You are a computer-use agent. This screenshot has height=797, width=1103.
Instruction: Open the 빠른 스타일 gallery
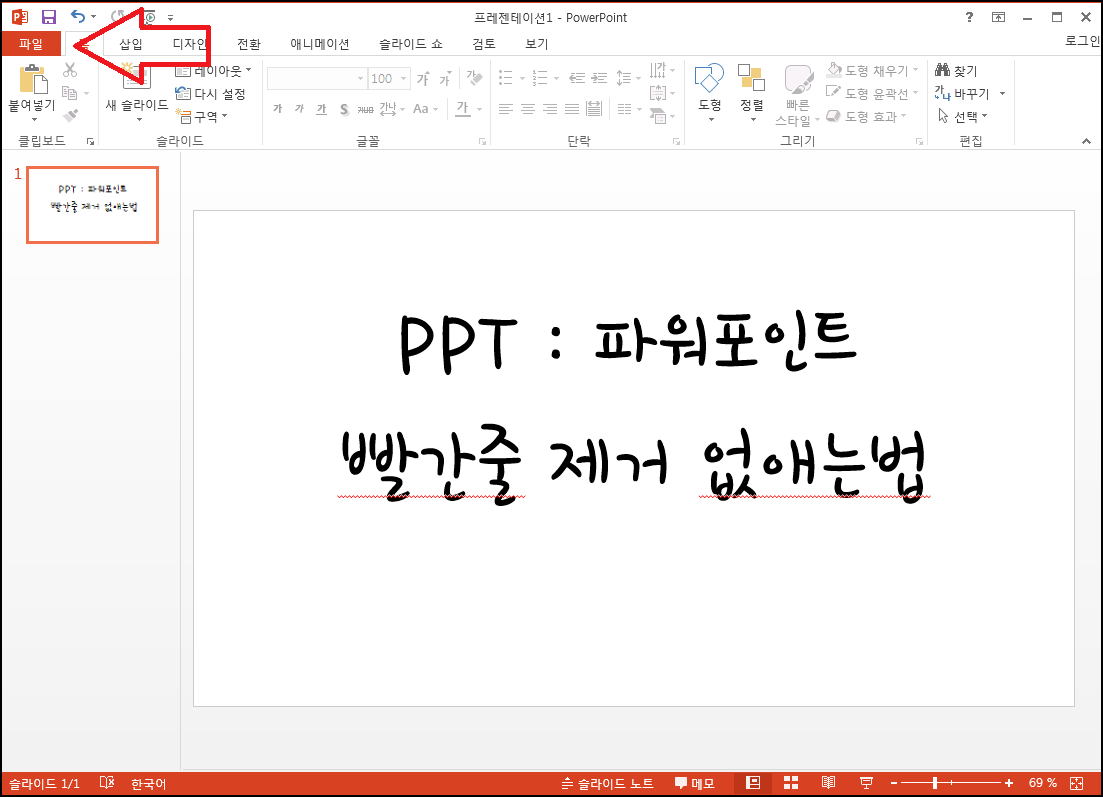tap(798, 95)
